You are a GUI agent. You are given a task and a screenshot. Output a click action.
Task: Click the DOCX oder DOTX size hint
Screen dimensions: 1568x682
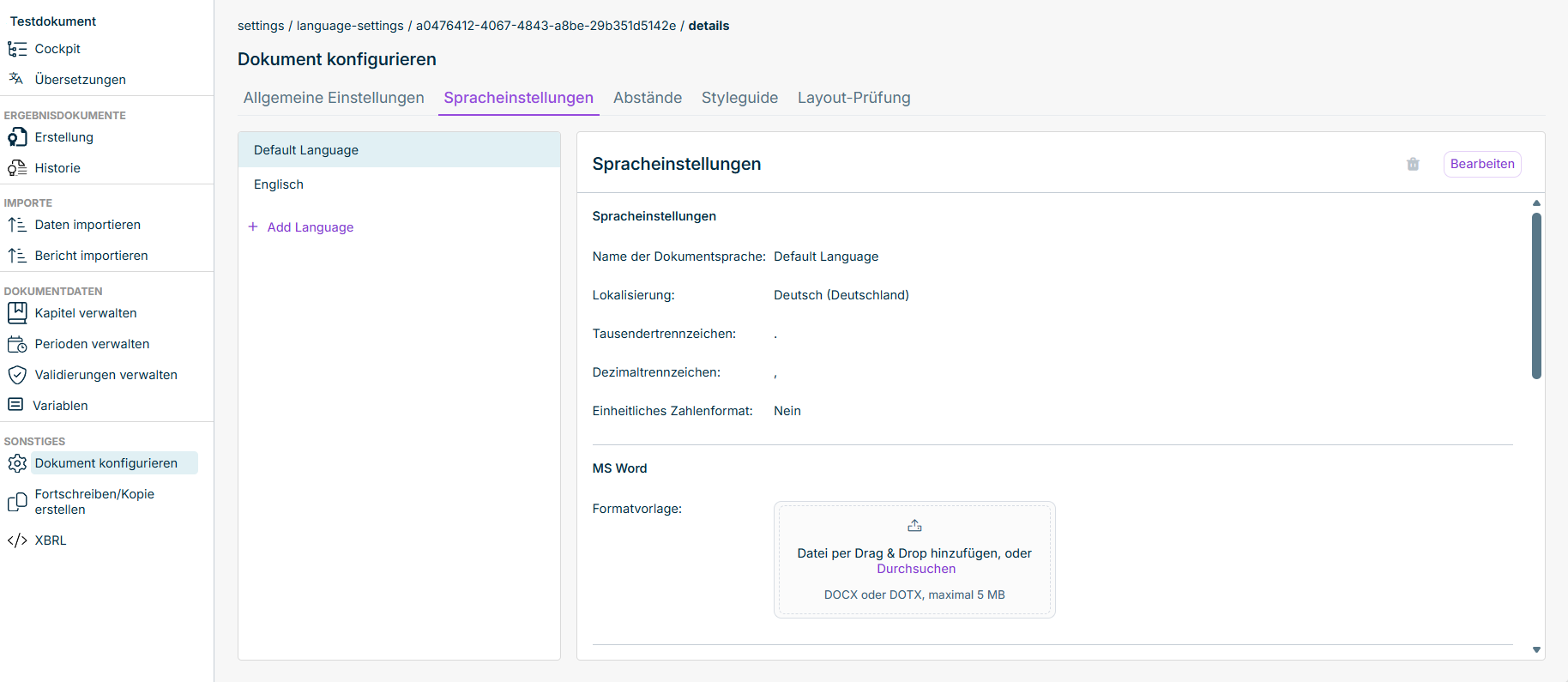(x=914, y=594)
